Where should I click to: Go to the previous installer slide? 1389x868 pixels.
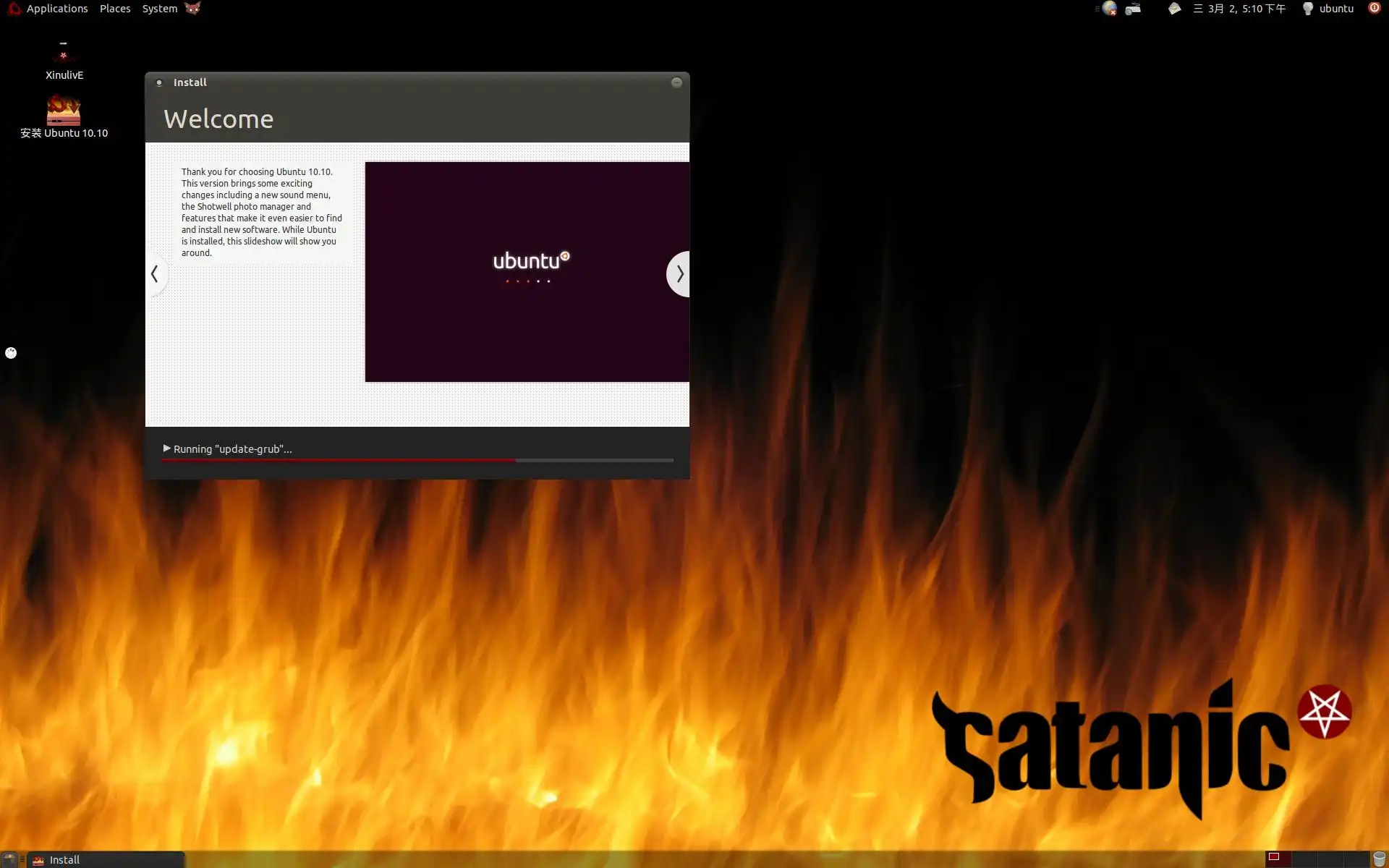[x=155, y=274]
